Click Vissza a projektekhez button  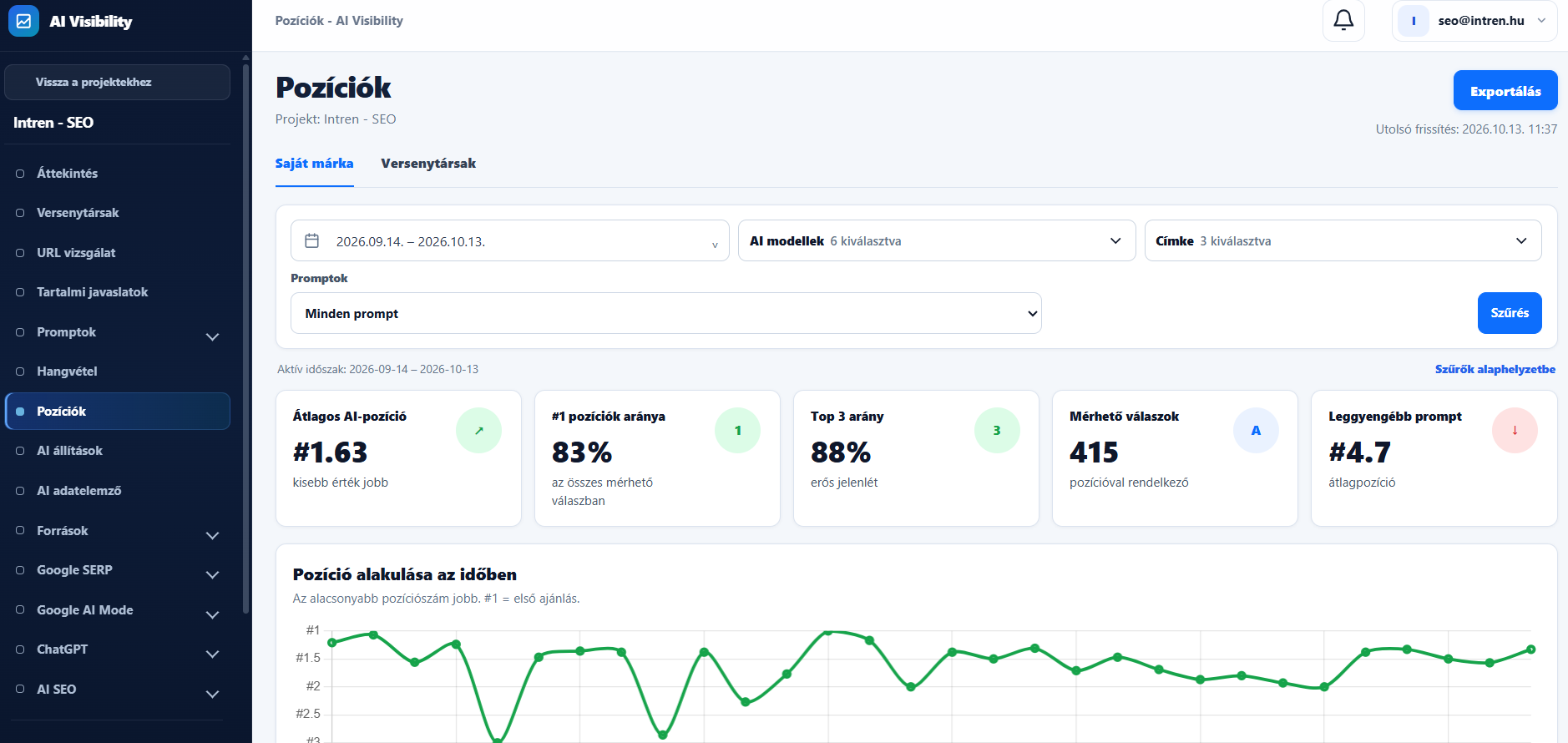pyautogui.click(x=118, y=82)
